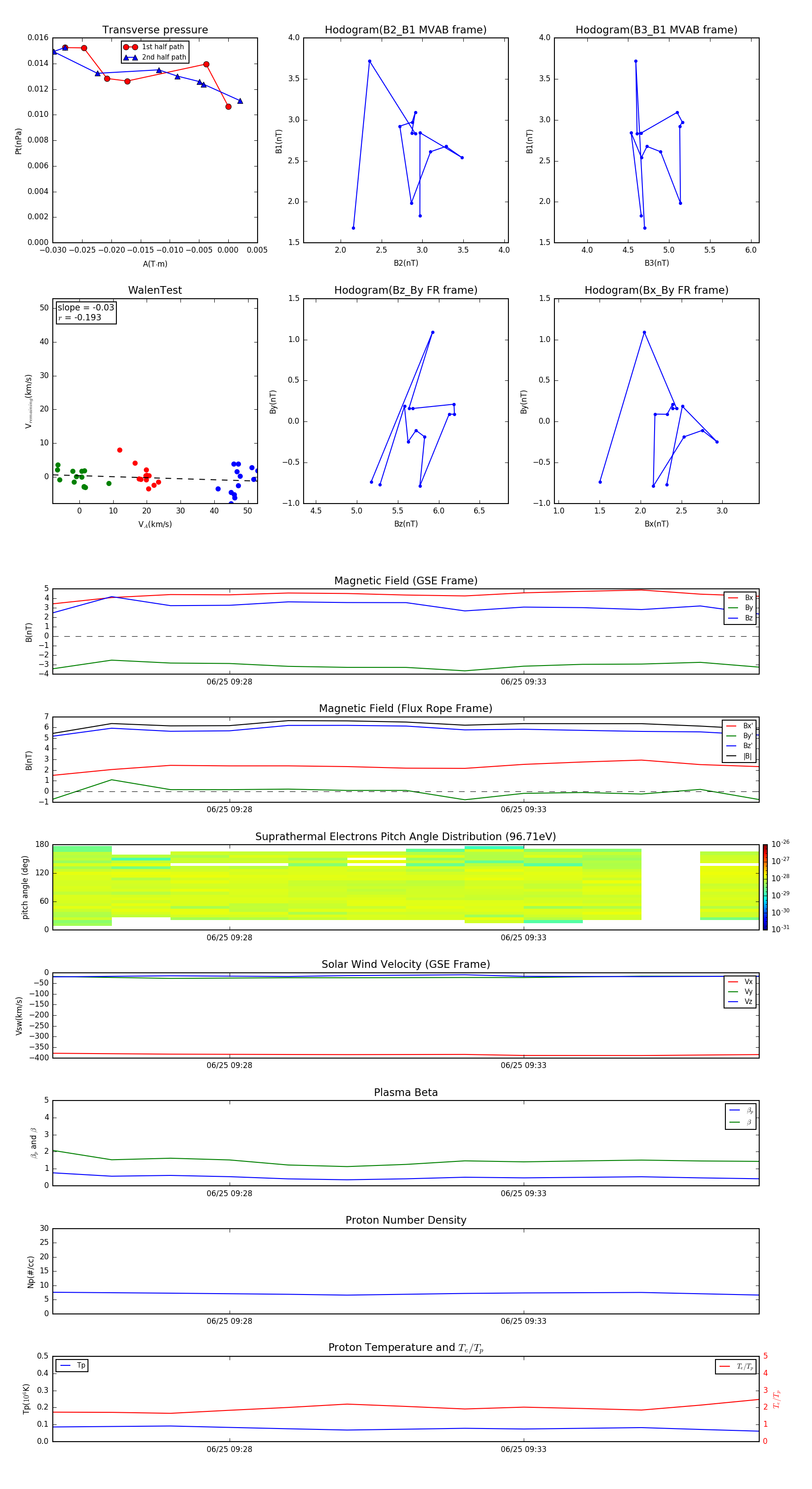This screenshot has height=1489, width=812.
Task: Select the 'Vz' legend entry
Action: click(x=740, y=1002)
